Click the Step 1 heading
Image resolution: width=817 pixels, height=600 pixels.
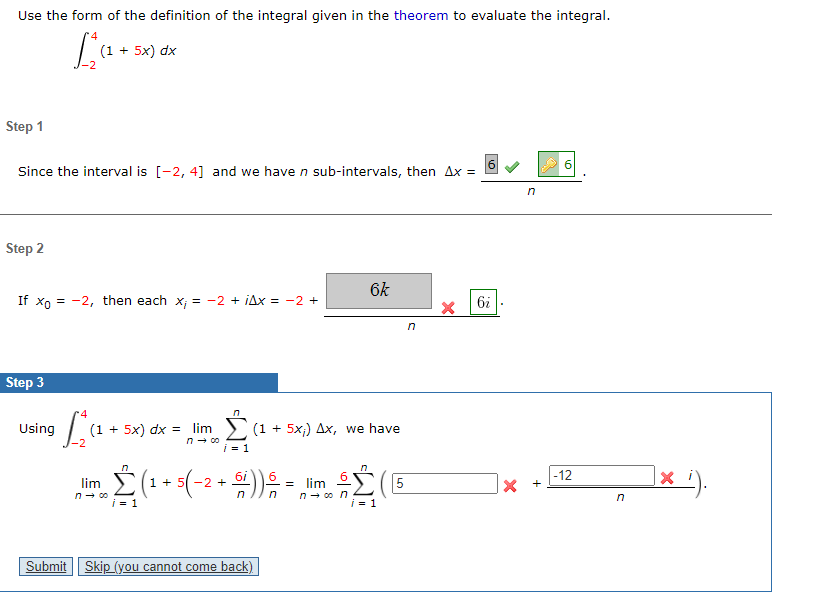pyautogui.click(x=22, y=126)
